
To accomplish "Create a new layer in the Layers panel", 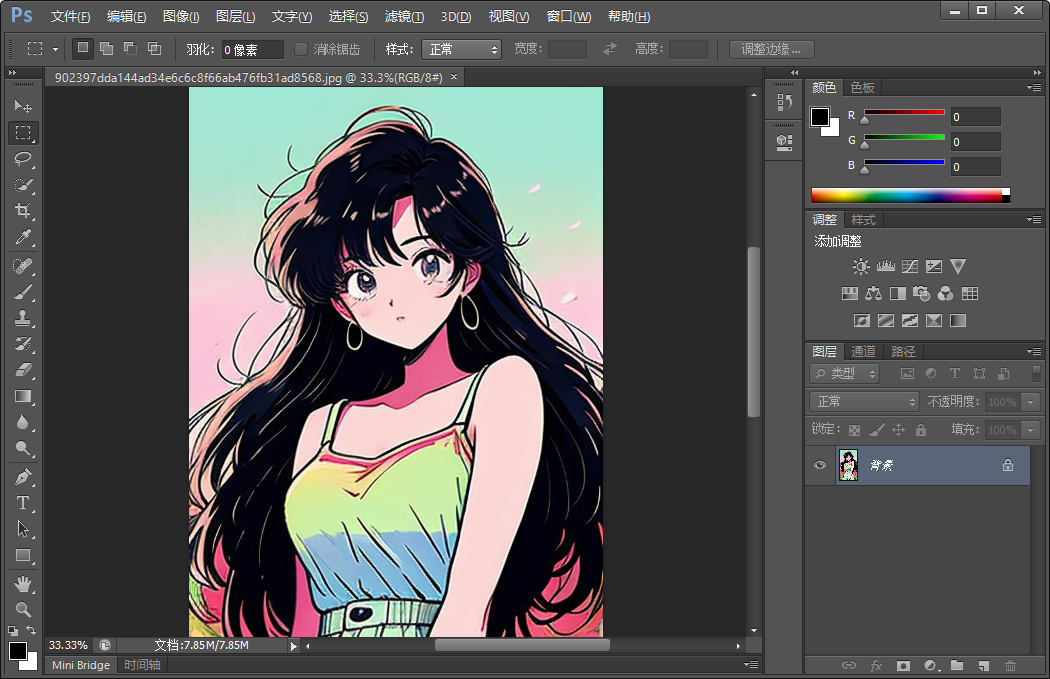I will click(983, 665).
